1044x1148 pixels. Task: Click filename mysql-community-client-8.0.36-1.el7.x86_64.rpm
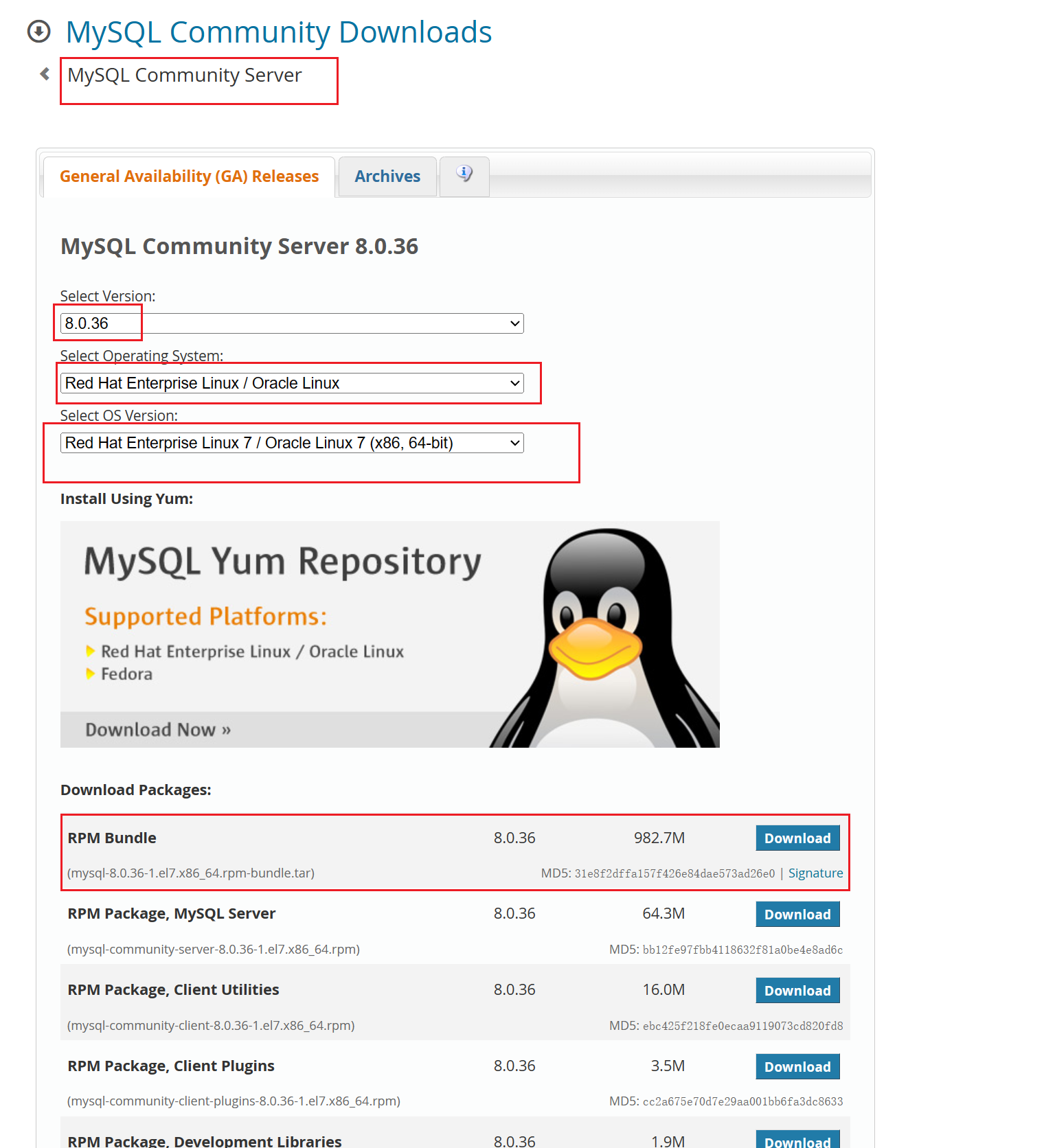[211, 1026]
